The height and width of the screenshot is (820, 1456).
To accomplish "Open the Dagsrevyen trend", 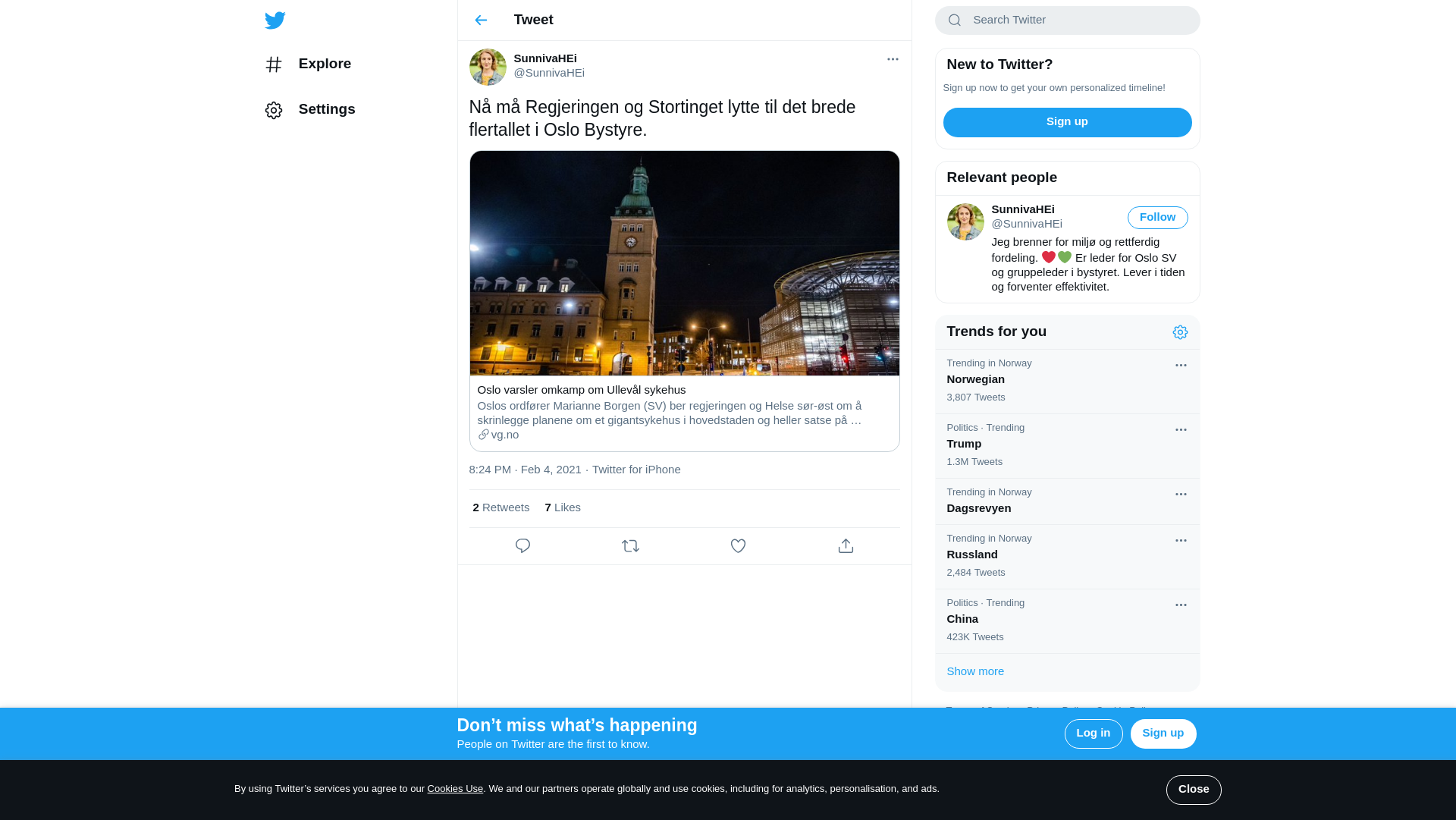I will (x=1067, y=501).
